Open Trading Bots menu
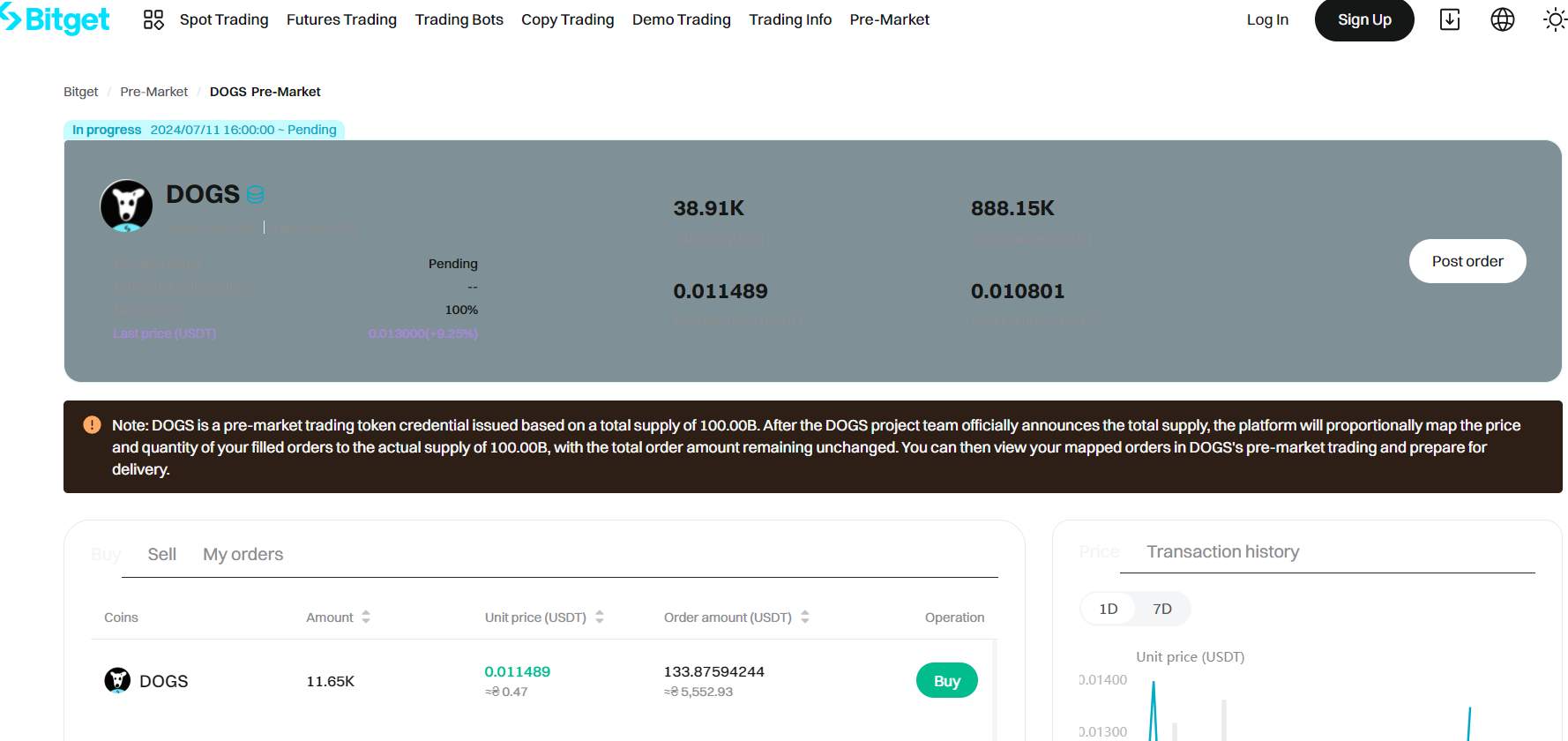The height and width of the screenshot is (741, 1568). coord(459,19)
